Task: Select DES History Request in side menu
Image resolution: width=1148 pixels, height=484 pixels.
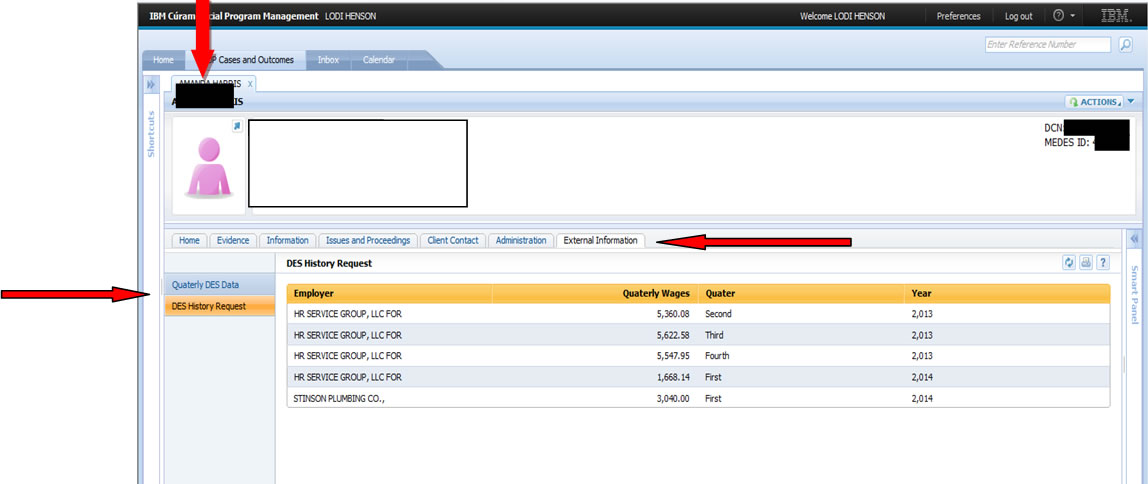Action: tap(220, 306)
